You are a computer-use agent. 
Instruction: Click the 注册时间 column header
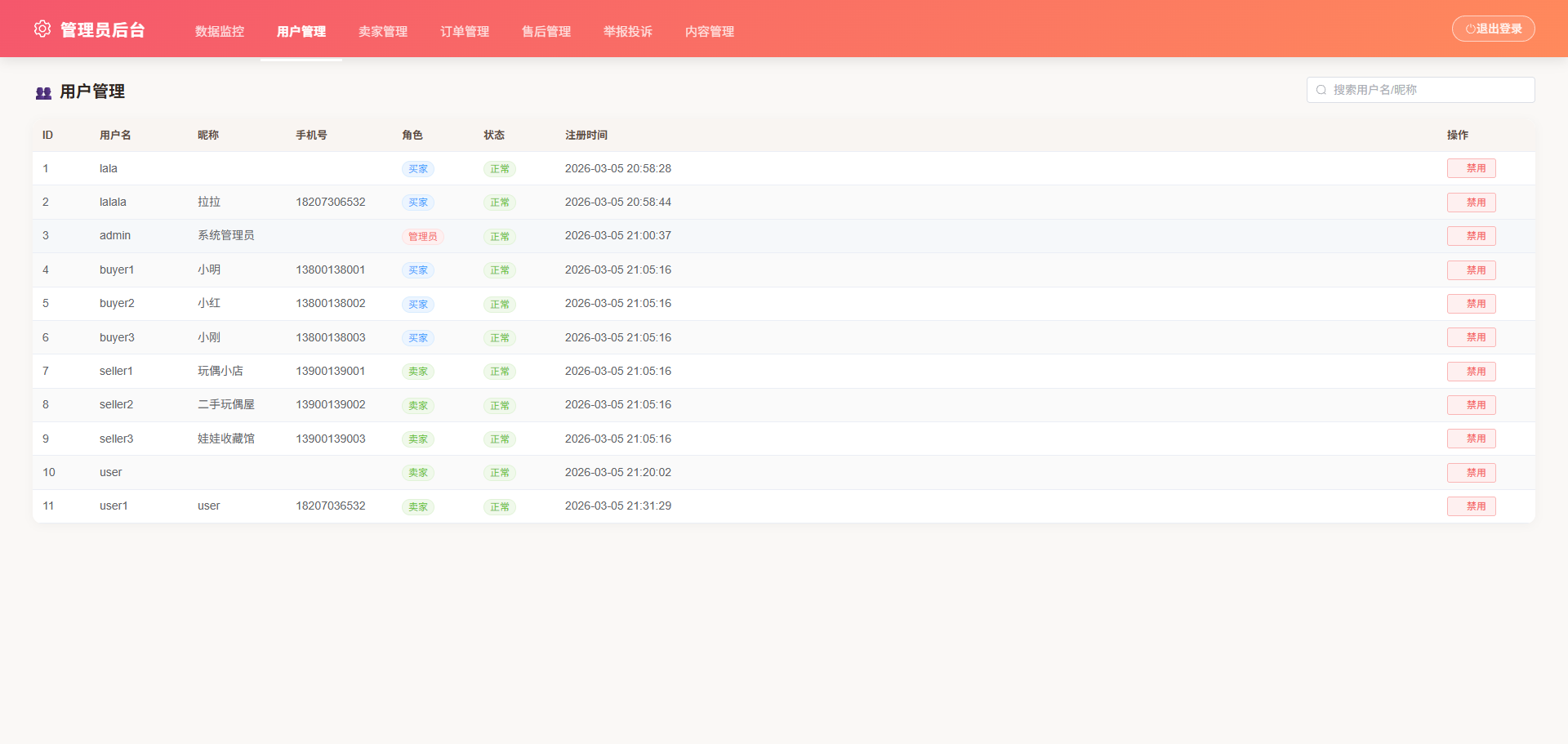[x=586, y=135]
